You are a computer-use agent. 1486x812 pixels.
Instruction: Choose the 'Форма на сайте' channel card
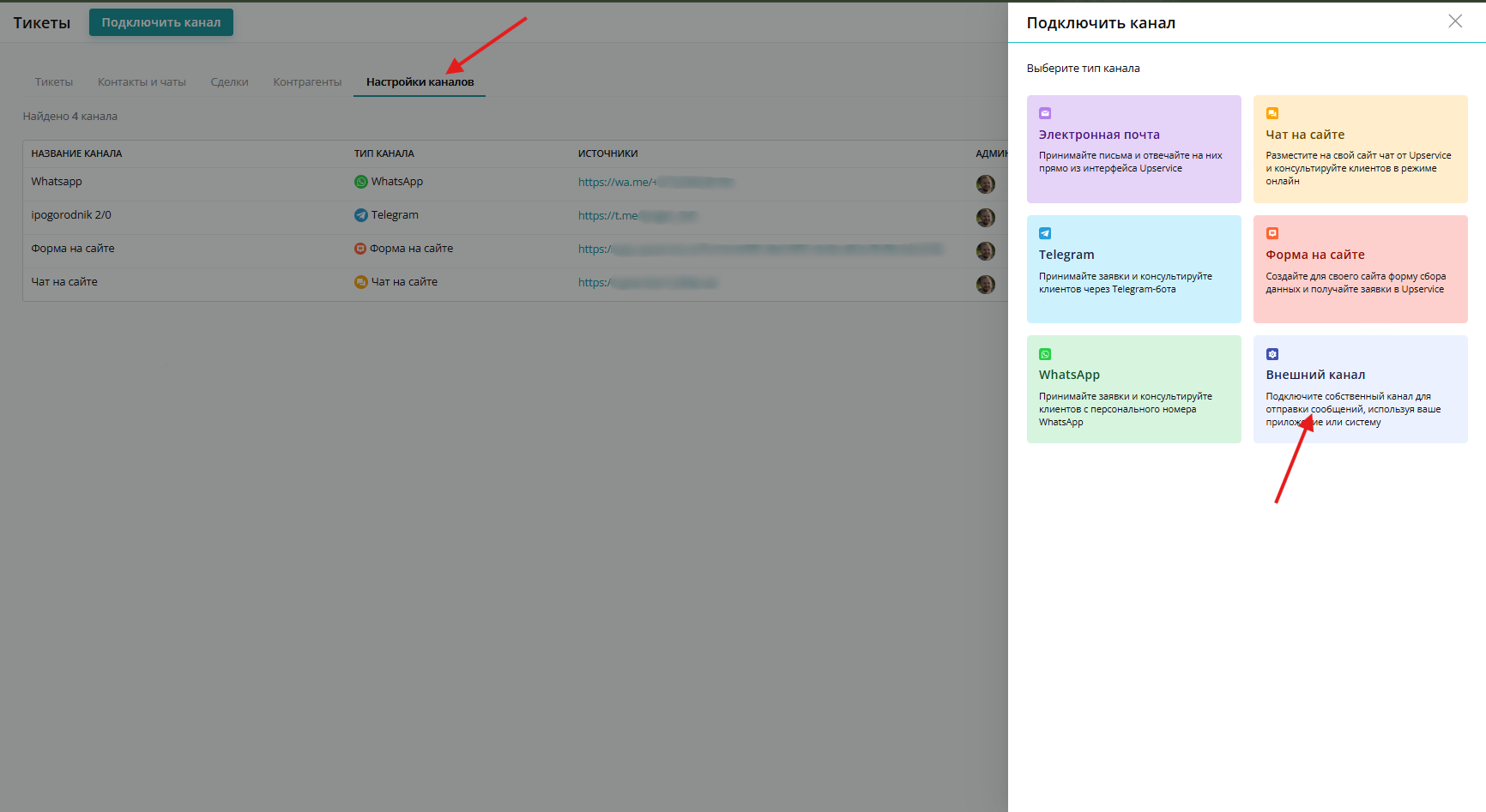[1360, 269]
